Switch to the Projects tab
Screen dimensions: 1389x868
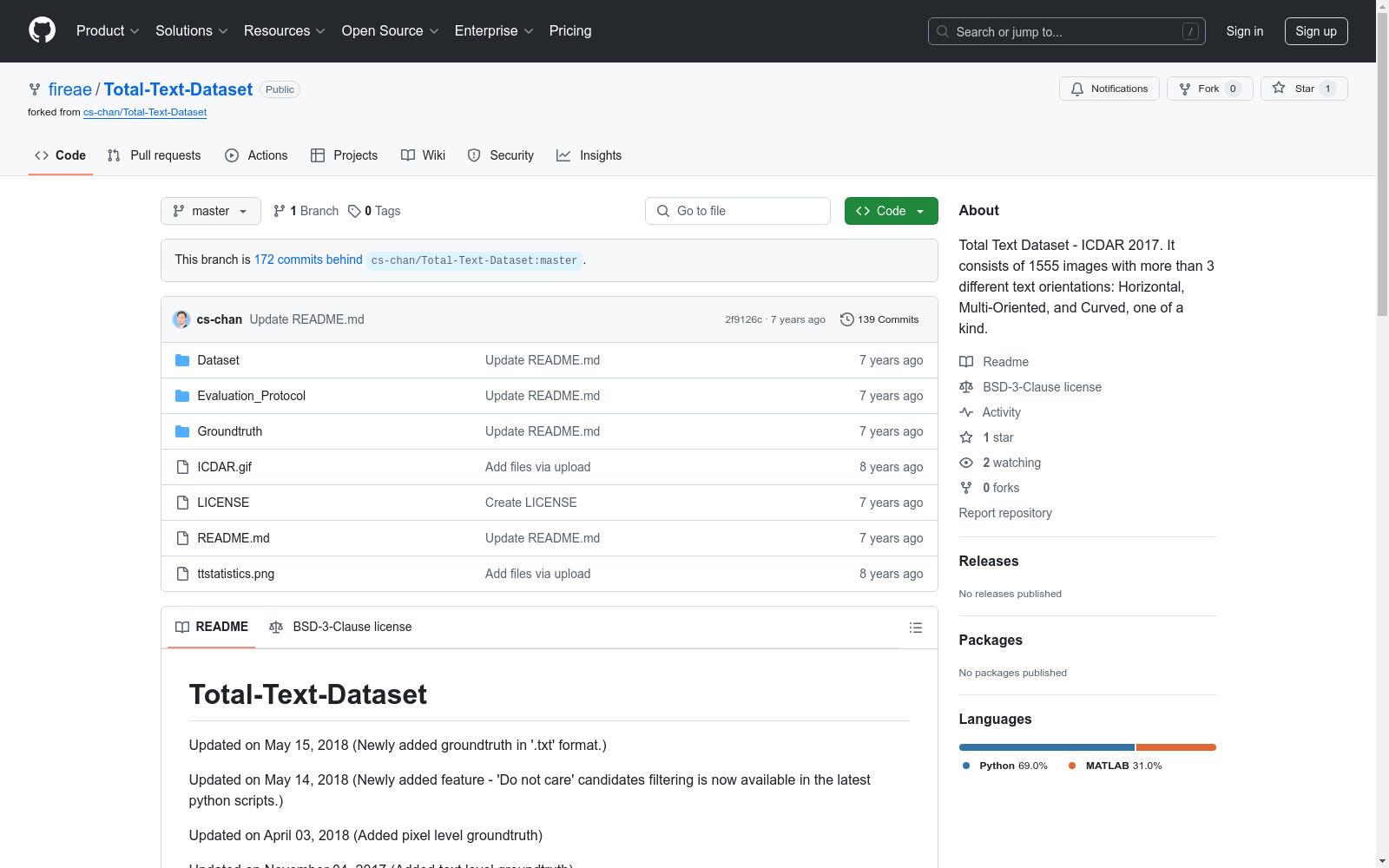(344, 155)
